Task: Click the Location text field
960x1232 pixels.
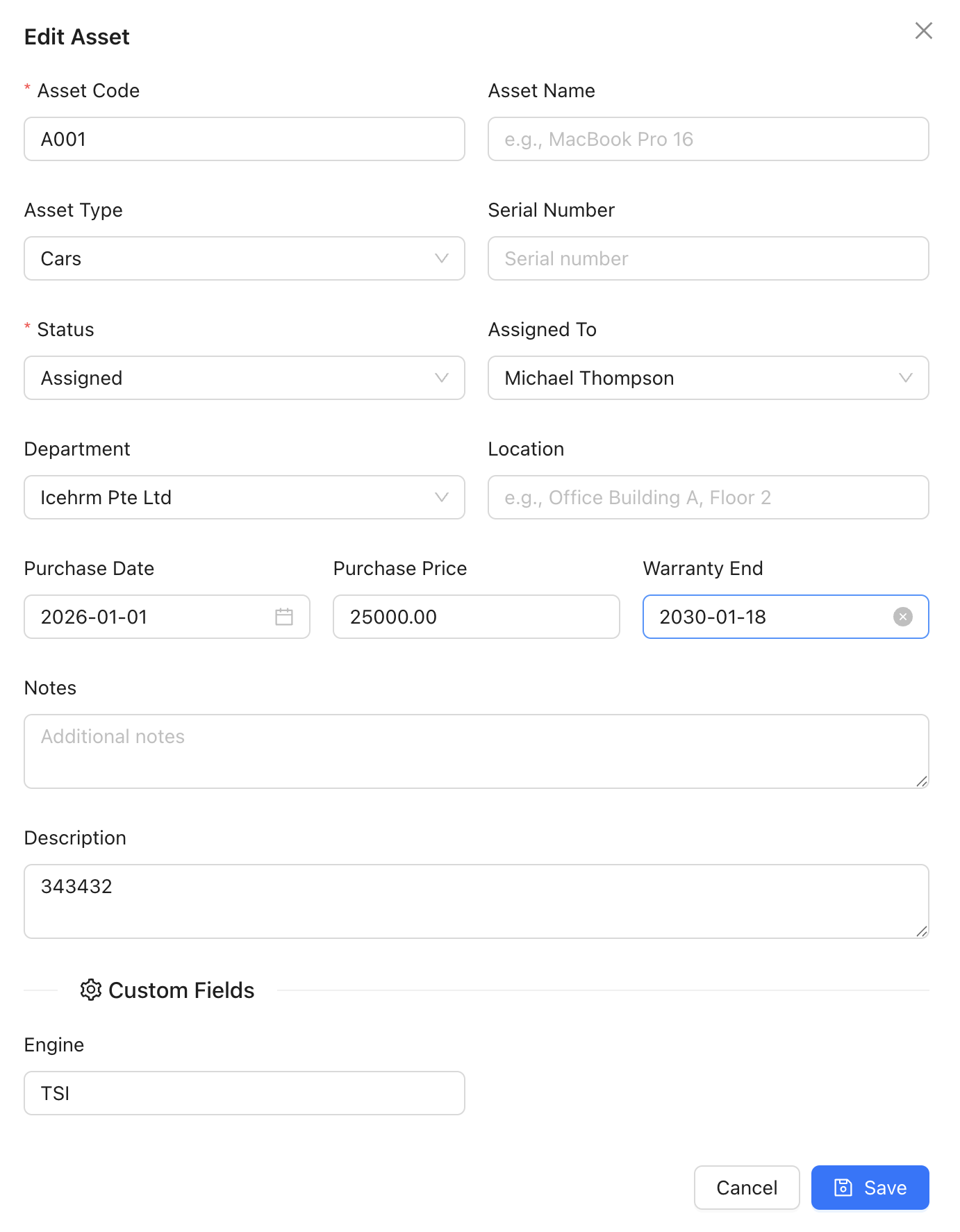Action: click(x=708, y=497)
